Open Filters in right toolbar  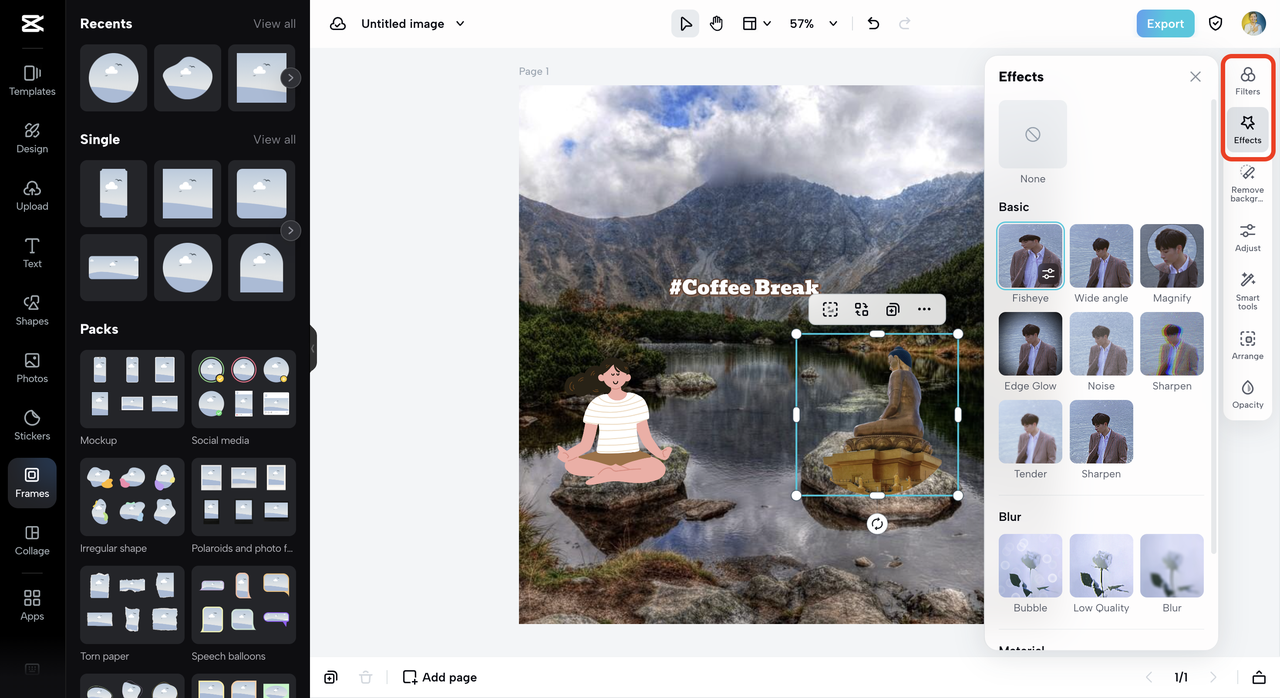coord(1247,81)
